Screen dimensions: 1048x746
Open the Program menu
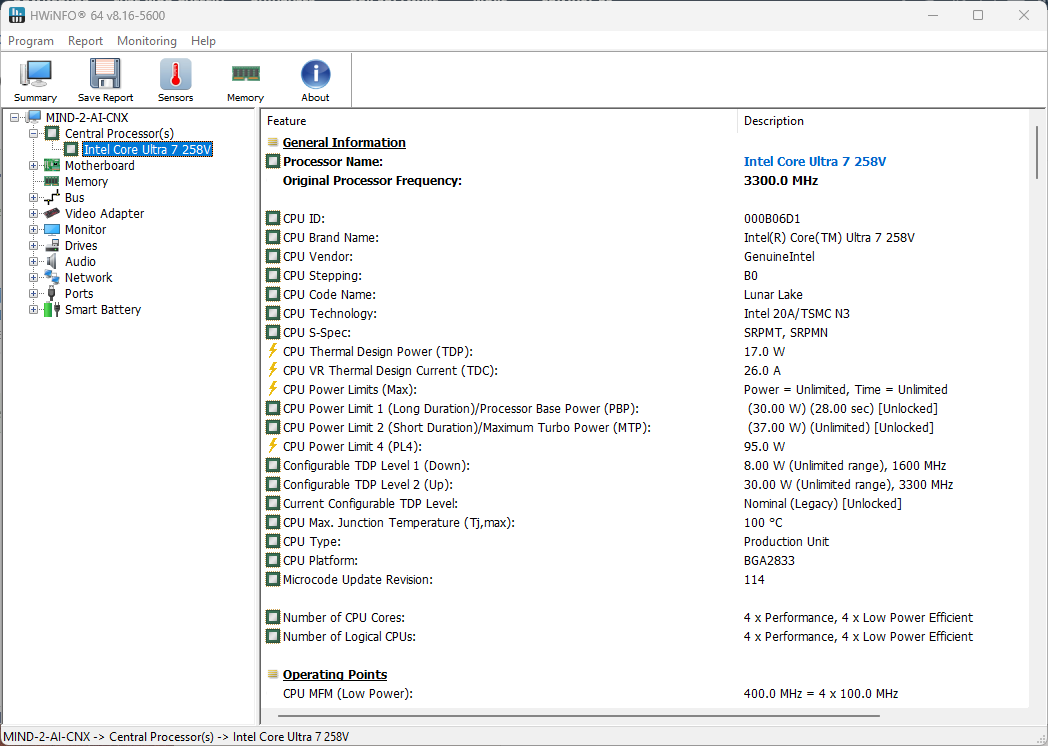point(31,41)
